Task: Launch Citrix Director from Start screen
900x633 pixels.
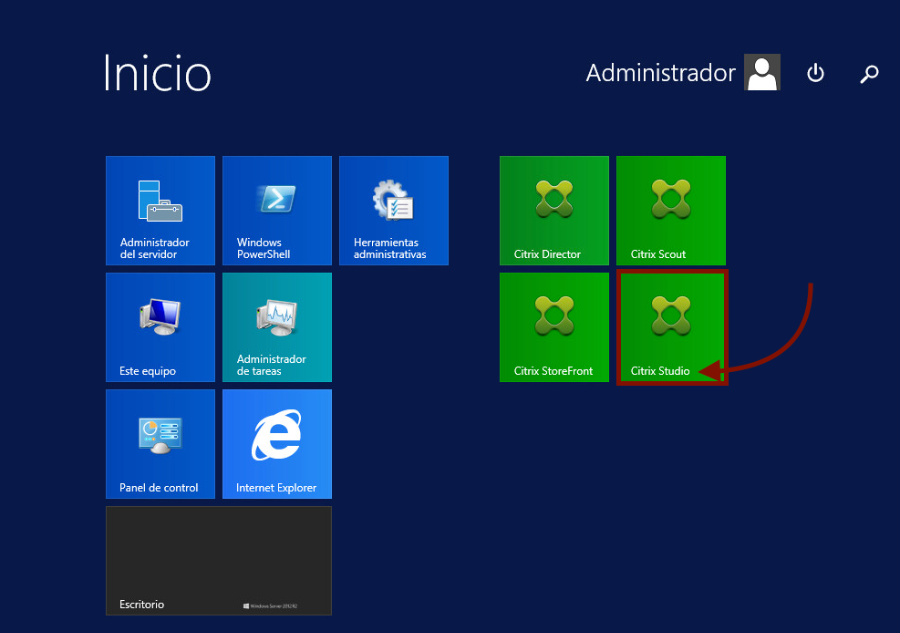Action: point(554,210)
